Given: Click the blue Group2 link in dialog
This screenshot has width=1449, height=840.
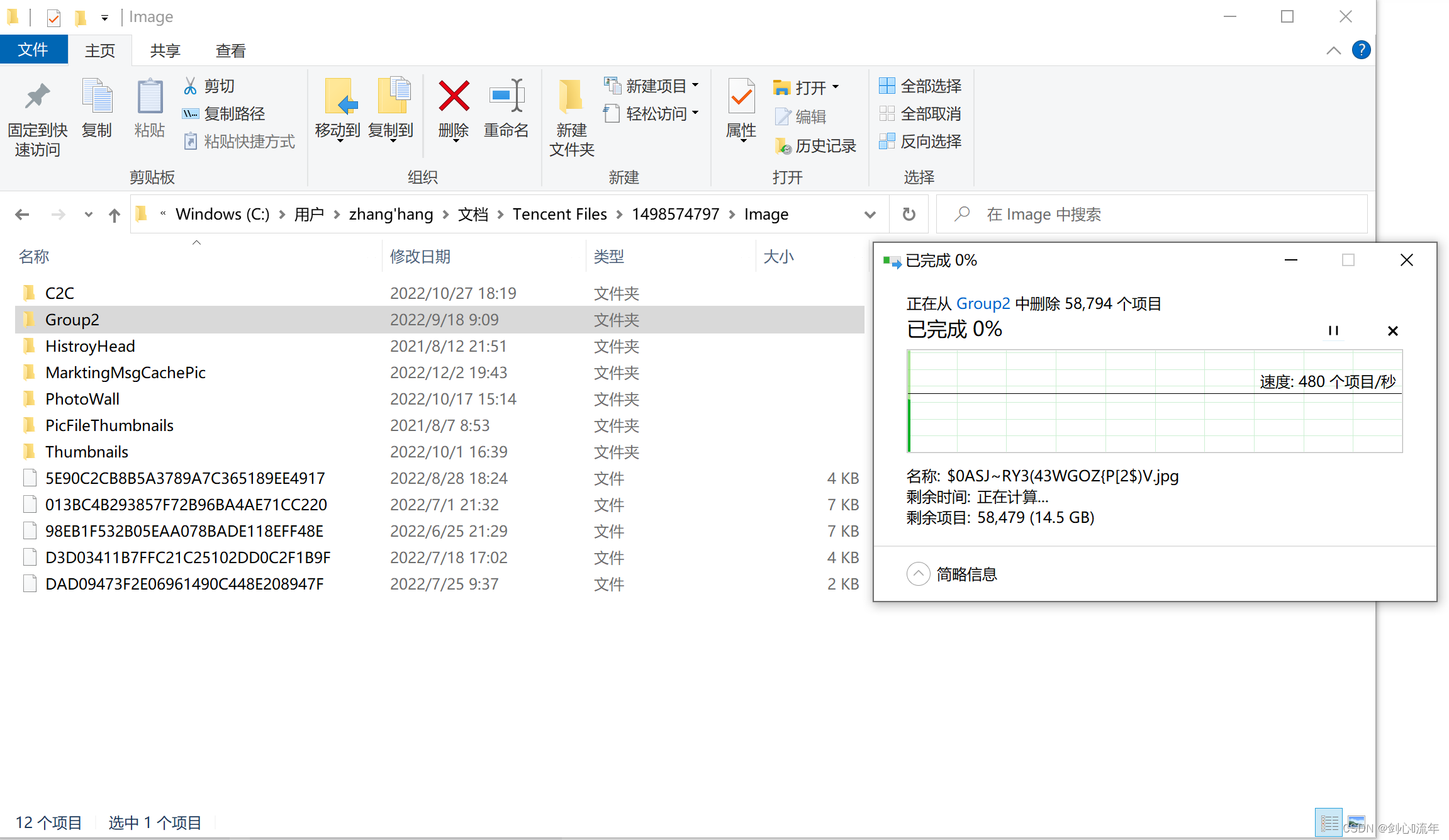Looking at the screenshot, I should [983, 304].
